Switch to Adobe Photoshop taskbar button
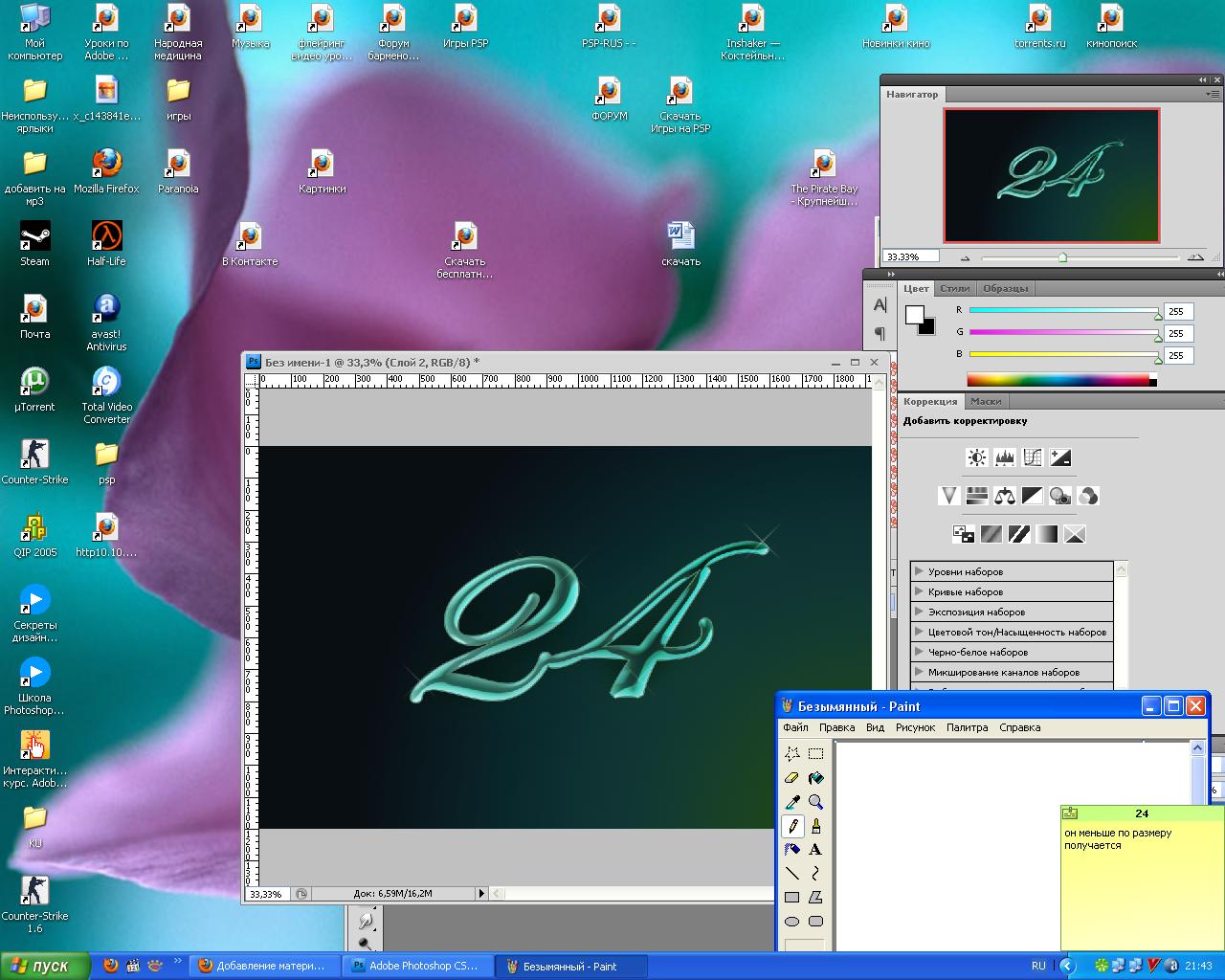 click(419, 966)
